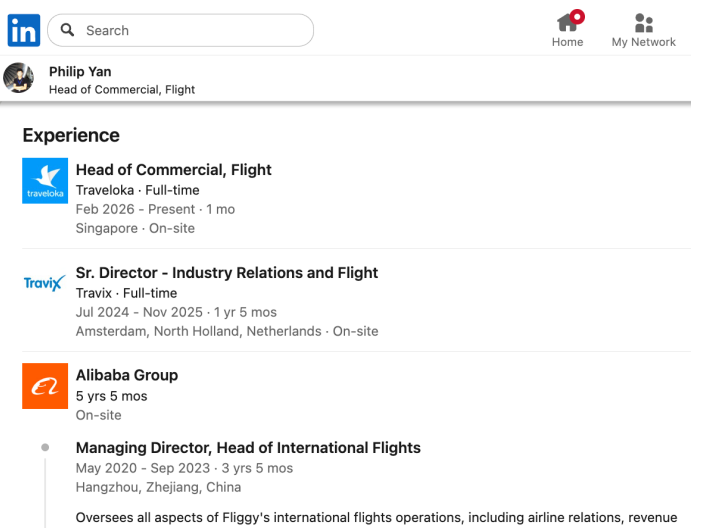Open Sr. Director - Industry Relations position
Screen dimensions: 722x530
[x=227, y=273]
